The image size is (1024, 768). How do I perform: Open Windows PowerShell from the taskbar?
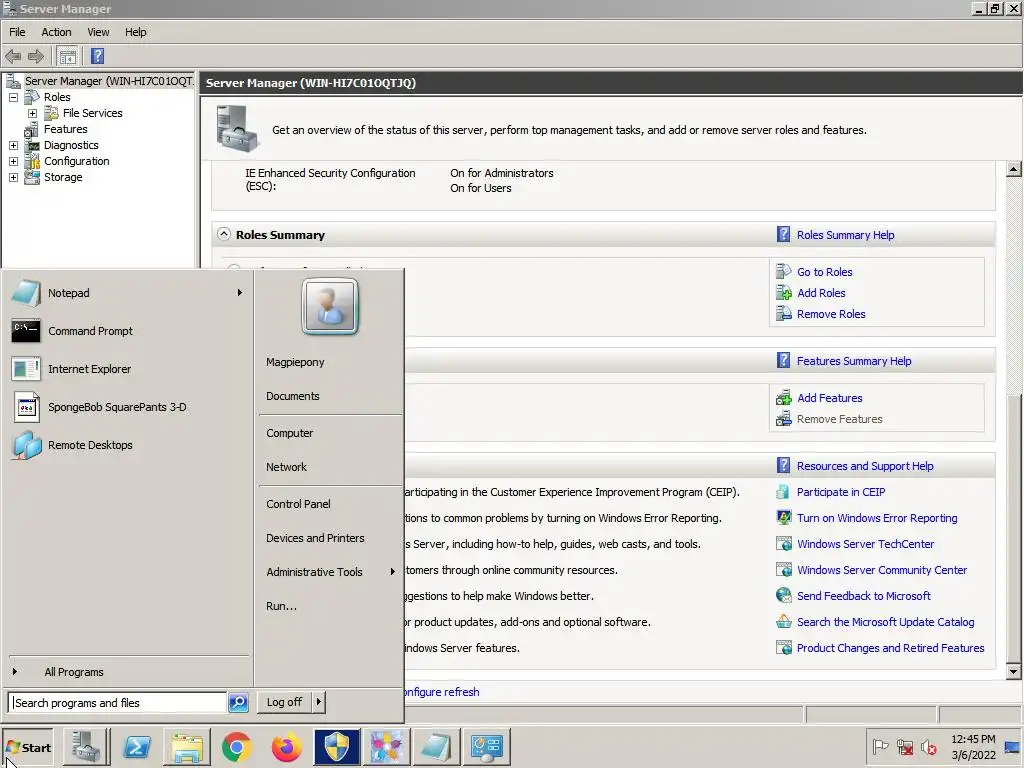tap(137, 747)
